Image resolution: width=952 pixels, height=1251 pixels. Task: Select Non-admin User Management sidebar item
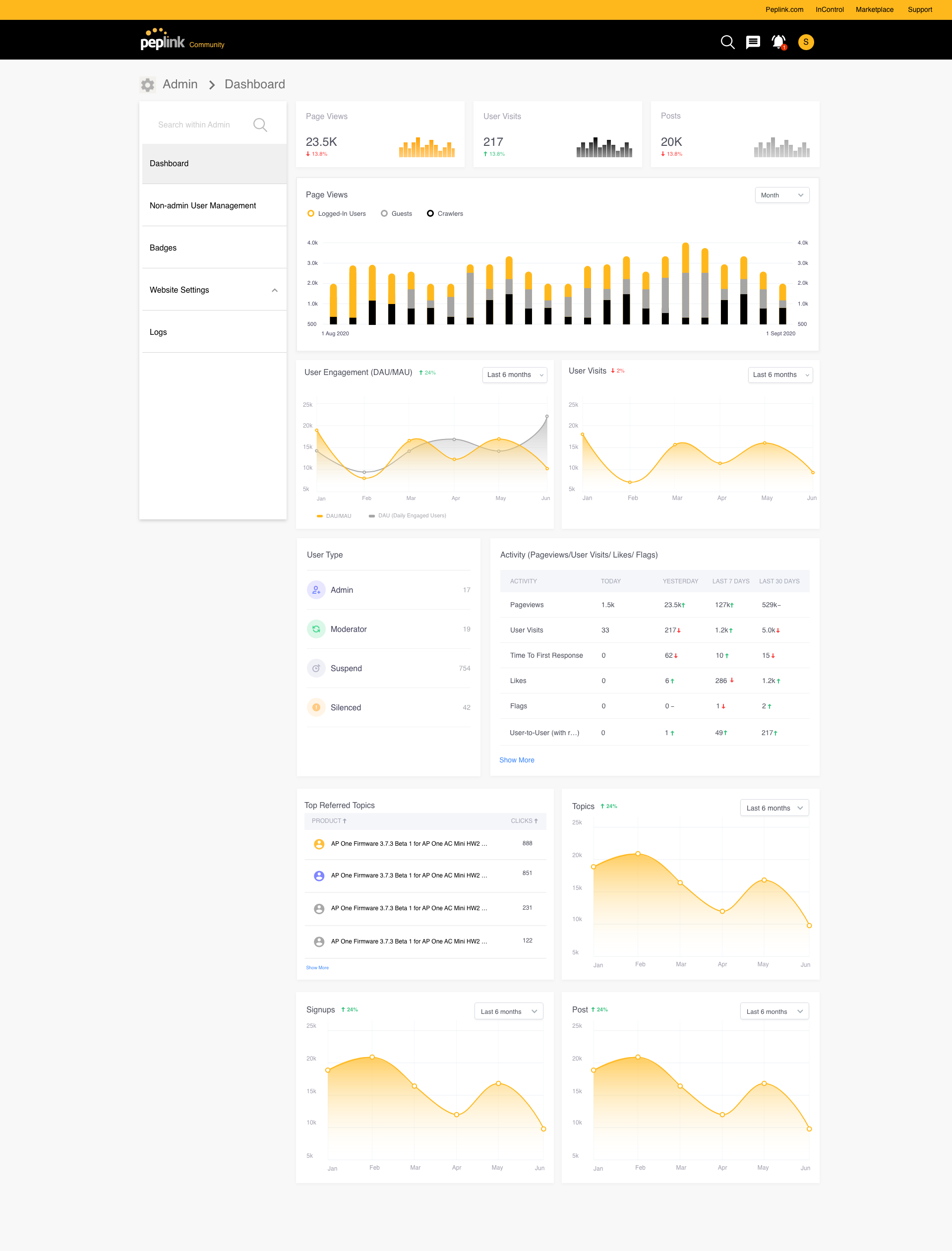(202, 205)
